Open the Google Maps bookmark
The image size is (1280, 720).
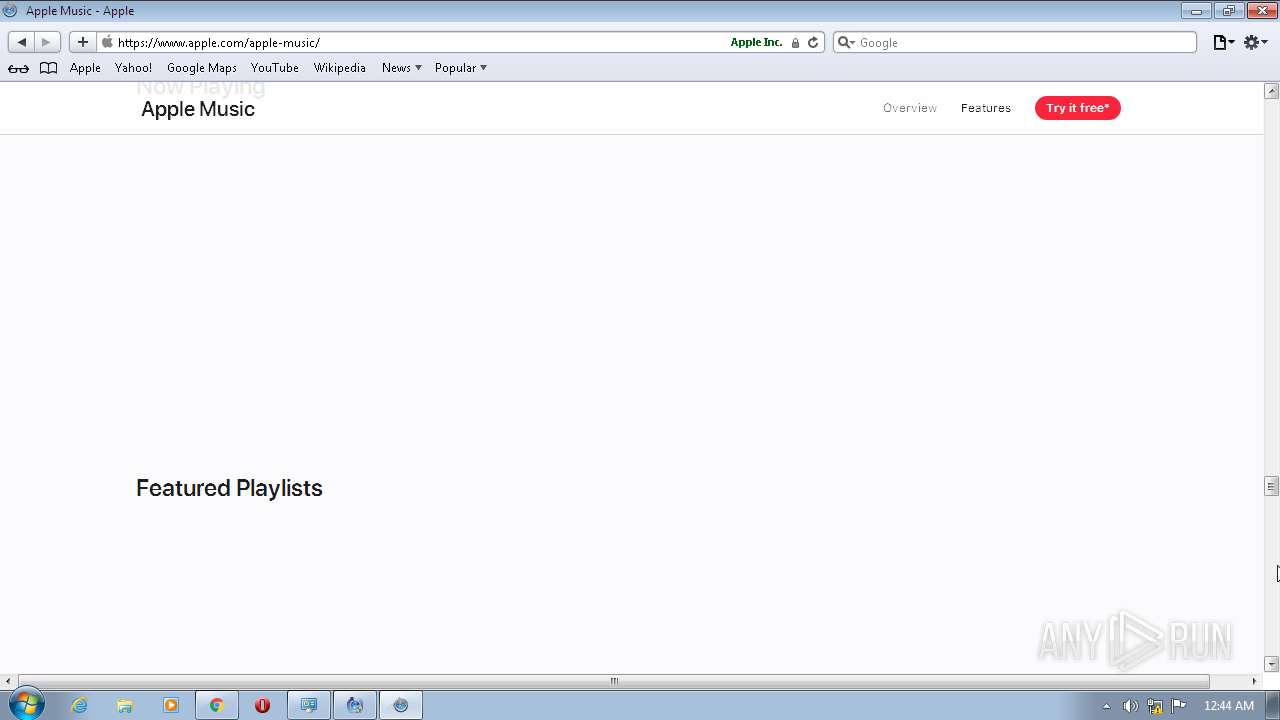pos(202,68)
